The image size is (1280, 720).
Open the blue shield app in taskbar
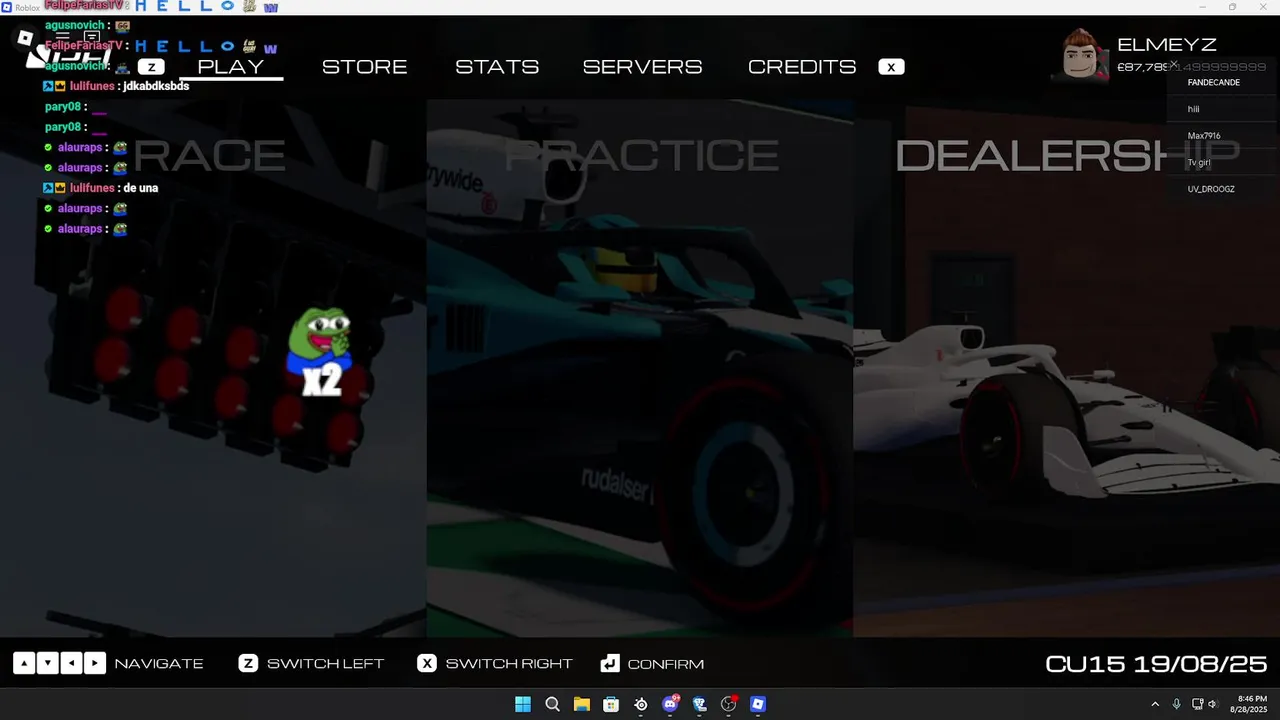coord(699,704)
